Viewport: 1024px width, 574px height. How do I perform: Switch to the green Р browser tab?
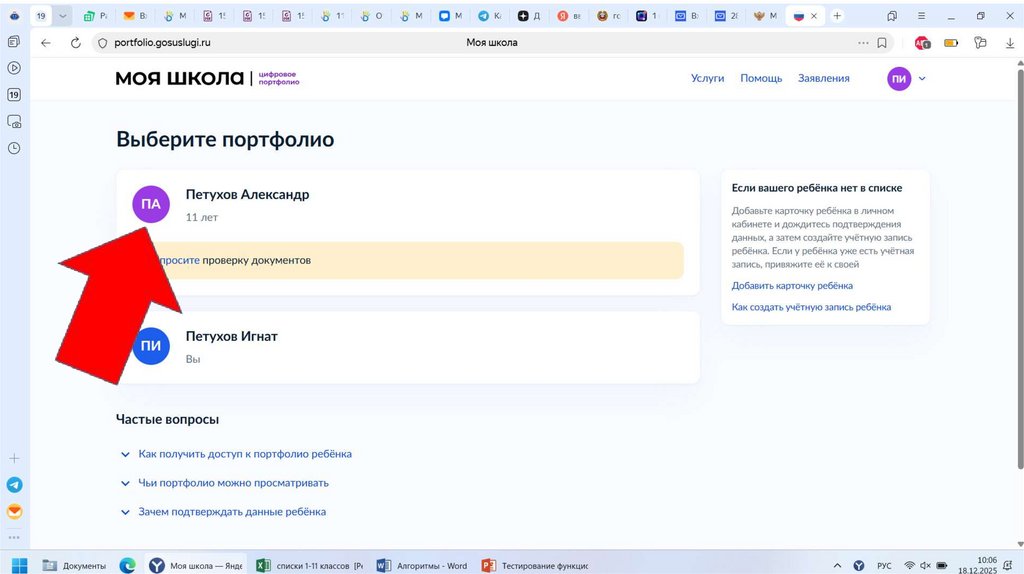point(95,16)
